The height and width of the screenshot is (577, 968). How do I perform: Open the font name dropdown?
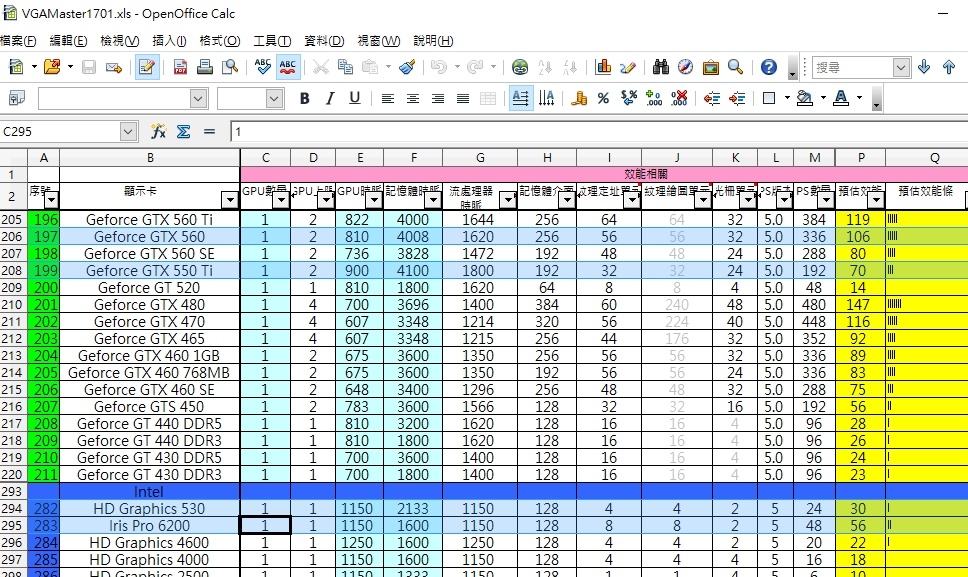point(198,98)
